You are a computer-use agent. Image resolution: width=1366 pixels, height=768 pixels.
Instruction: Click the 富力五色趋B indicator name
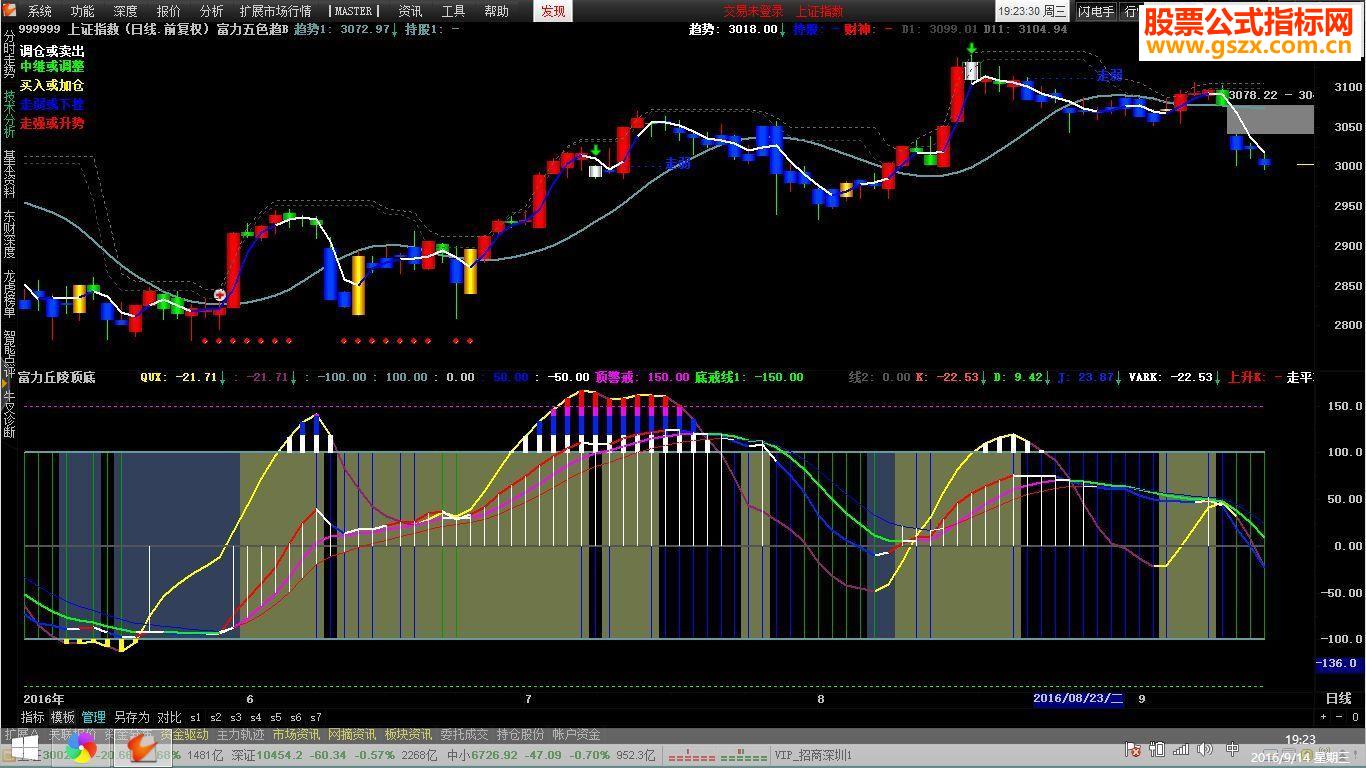coord(252,29)
